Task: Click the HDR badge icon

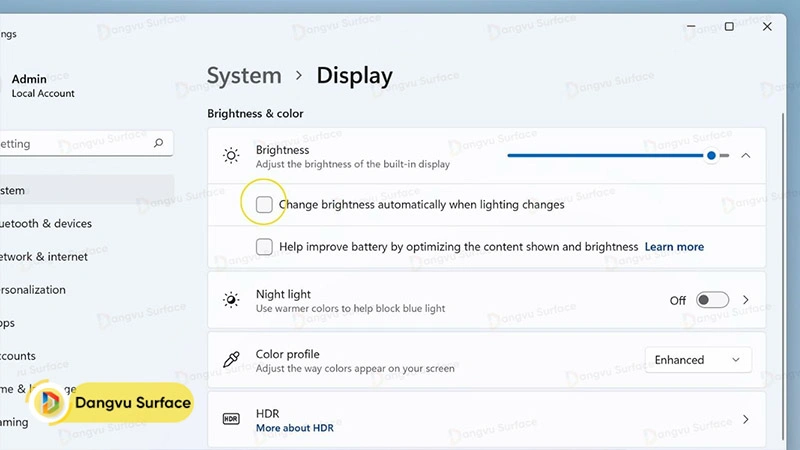Action: 231,420
